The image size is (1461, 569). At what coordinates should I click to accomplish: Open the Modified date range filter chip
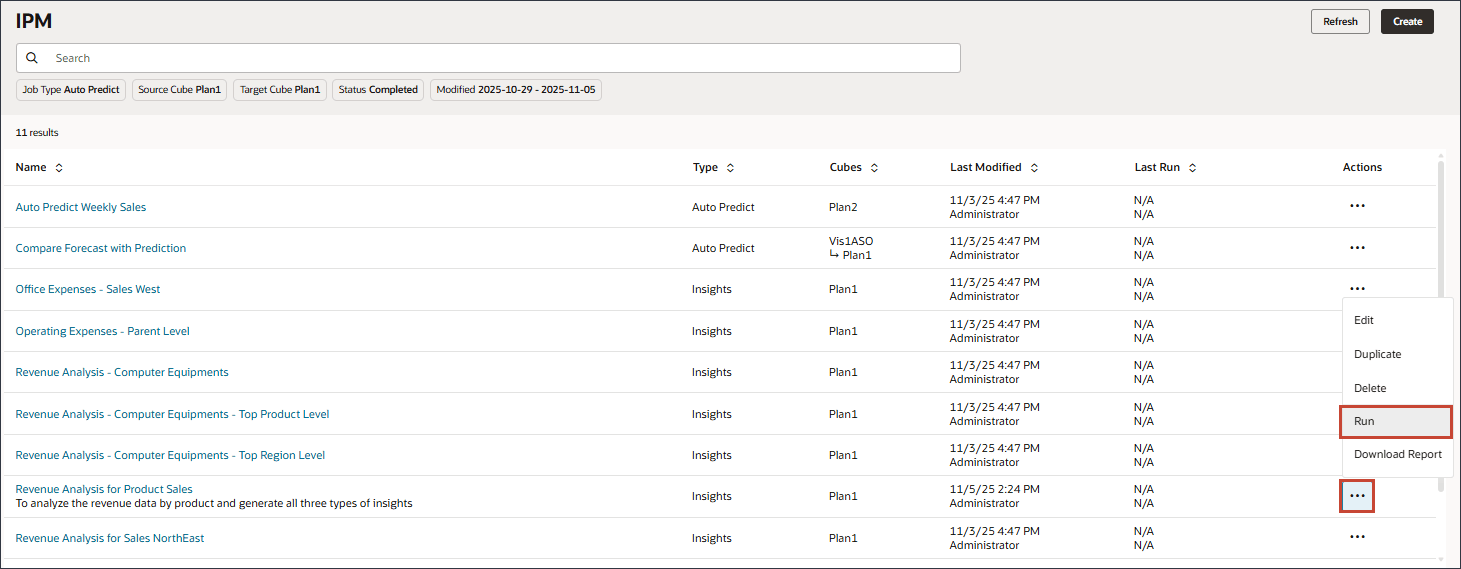(516, 90)
